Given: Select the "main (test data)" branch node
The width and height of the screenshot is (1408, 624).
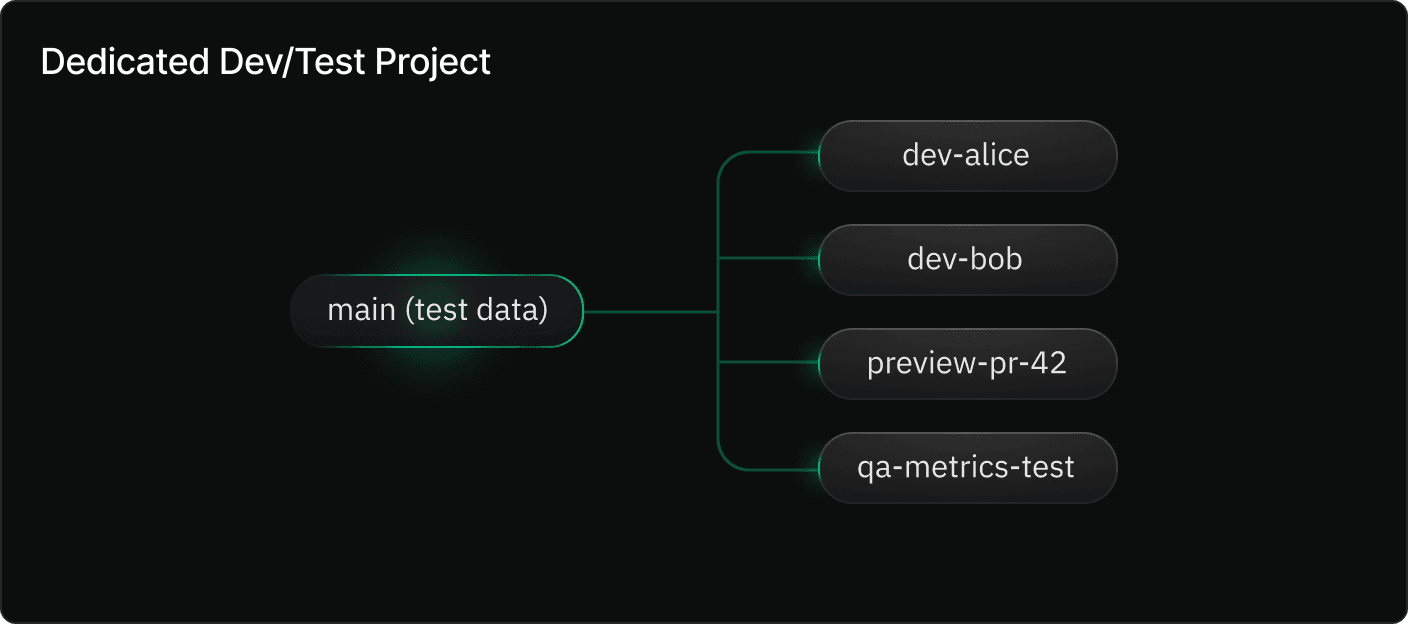Looking at the screenshot, I should click(x=437, y=311).
